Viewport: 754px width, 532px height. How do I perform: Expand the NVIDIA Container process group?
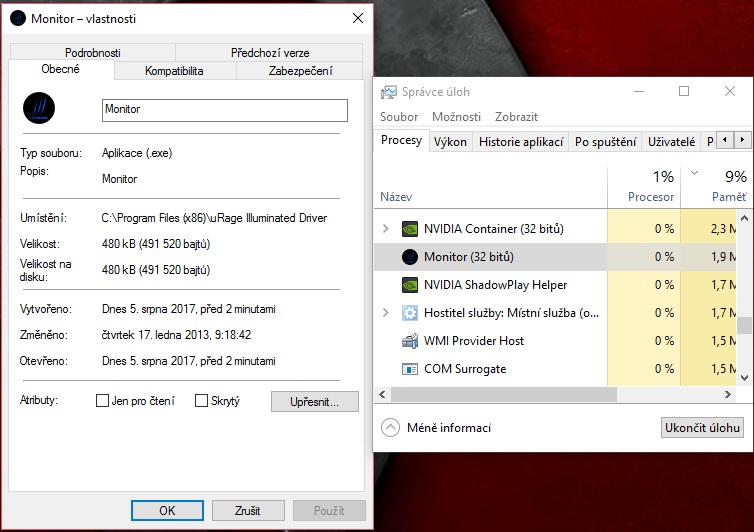pyautogui.click(x=385, y=228)
